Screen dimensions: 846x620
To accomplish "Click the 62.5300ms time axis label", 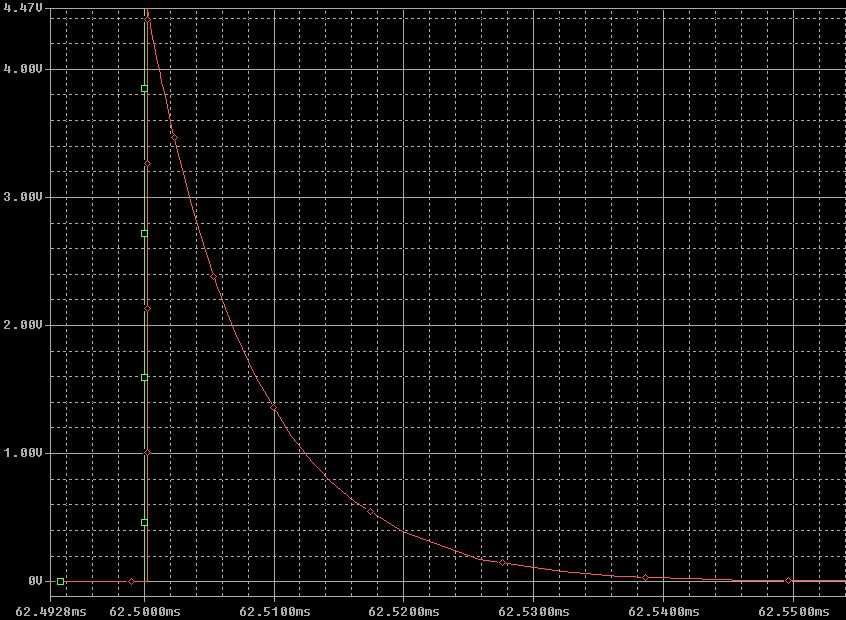I will [534, 612].
